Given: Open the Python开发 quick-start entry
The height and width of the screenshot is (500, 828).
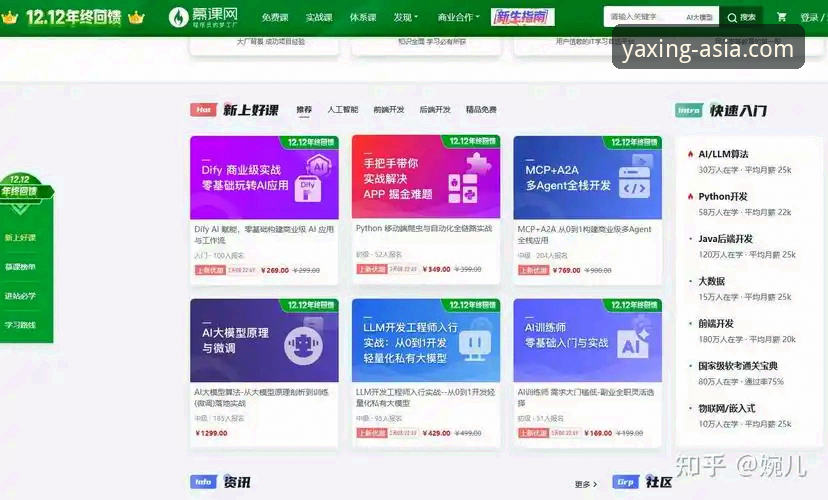Looking at the screenshot, I should tap(722, 196).
